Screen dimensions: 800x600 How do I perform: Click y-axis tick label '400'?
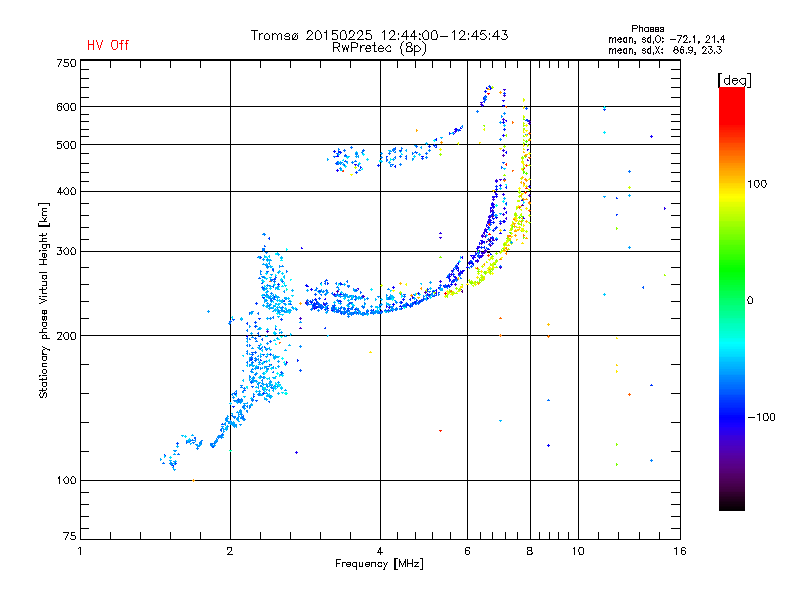click(66, 192)
